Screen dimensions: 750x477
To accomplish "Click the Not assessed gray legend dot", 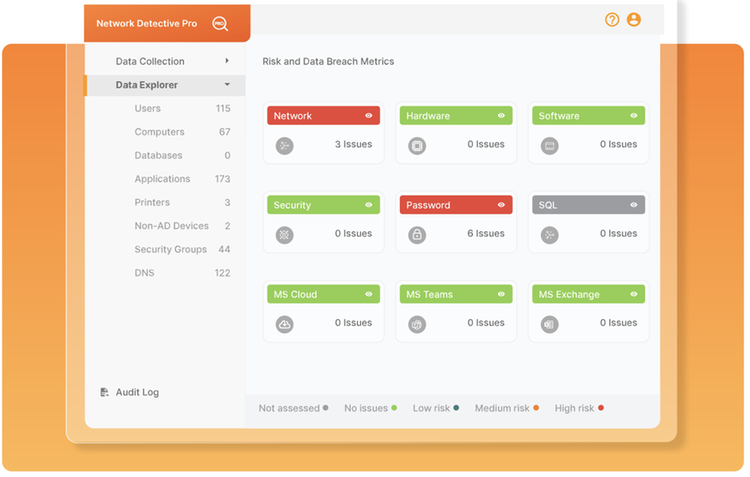I will coord(326,408).
